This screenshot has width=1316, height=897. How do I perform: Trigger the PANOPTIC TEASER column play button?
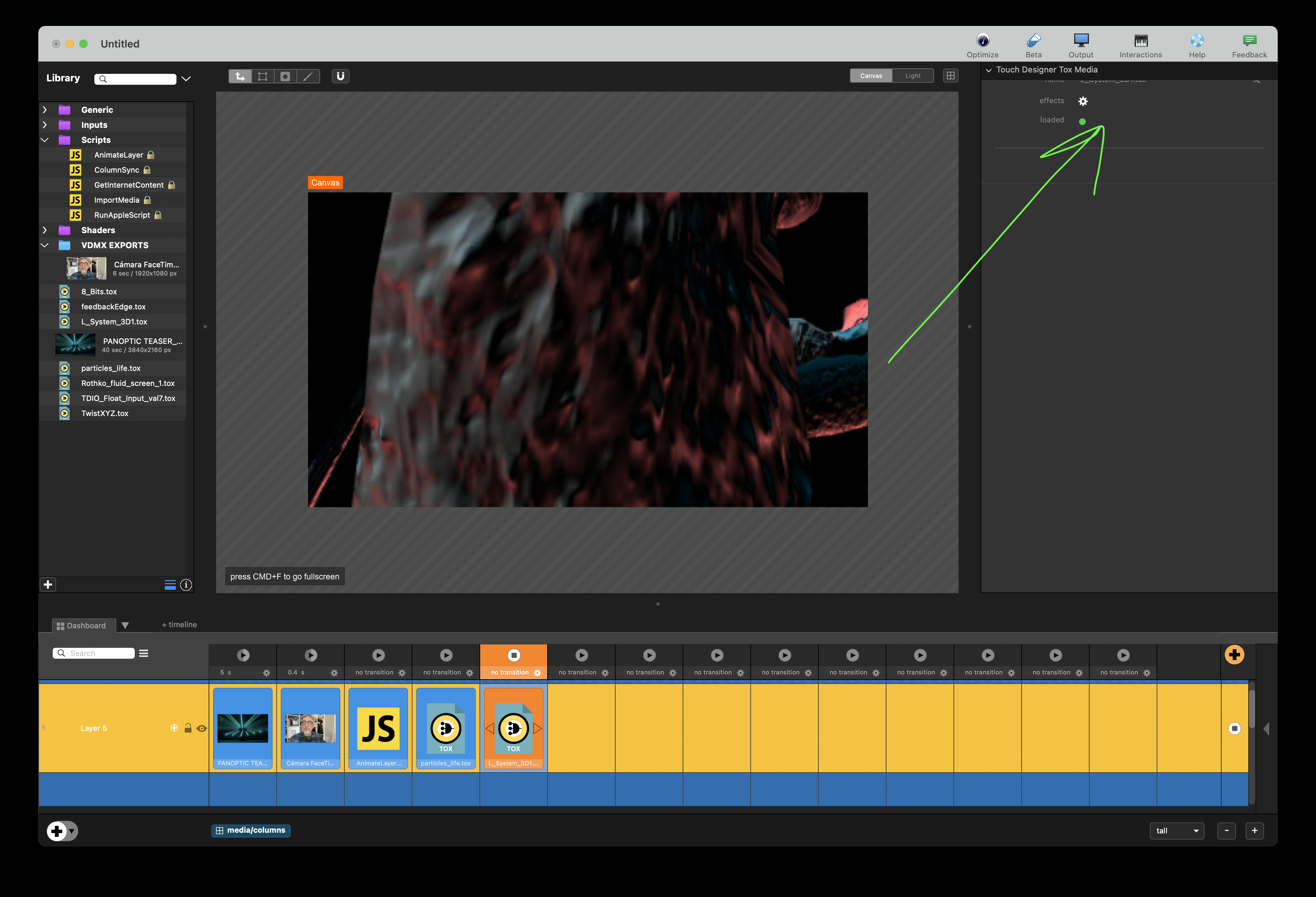[x=243, y=655]
